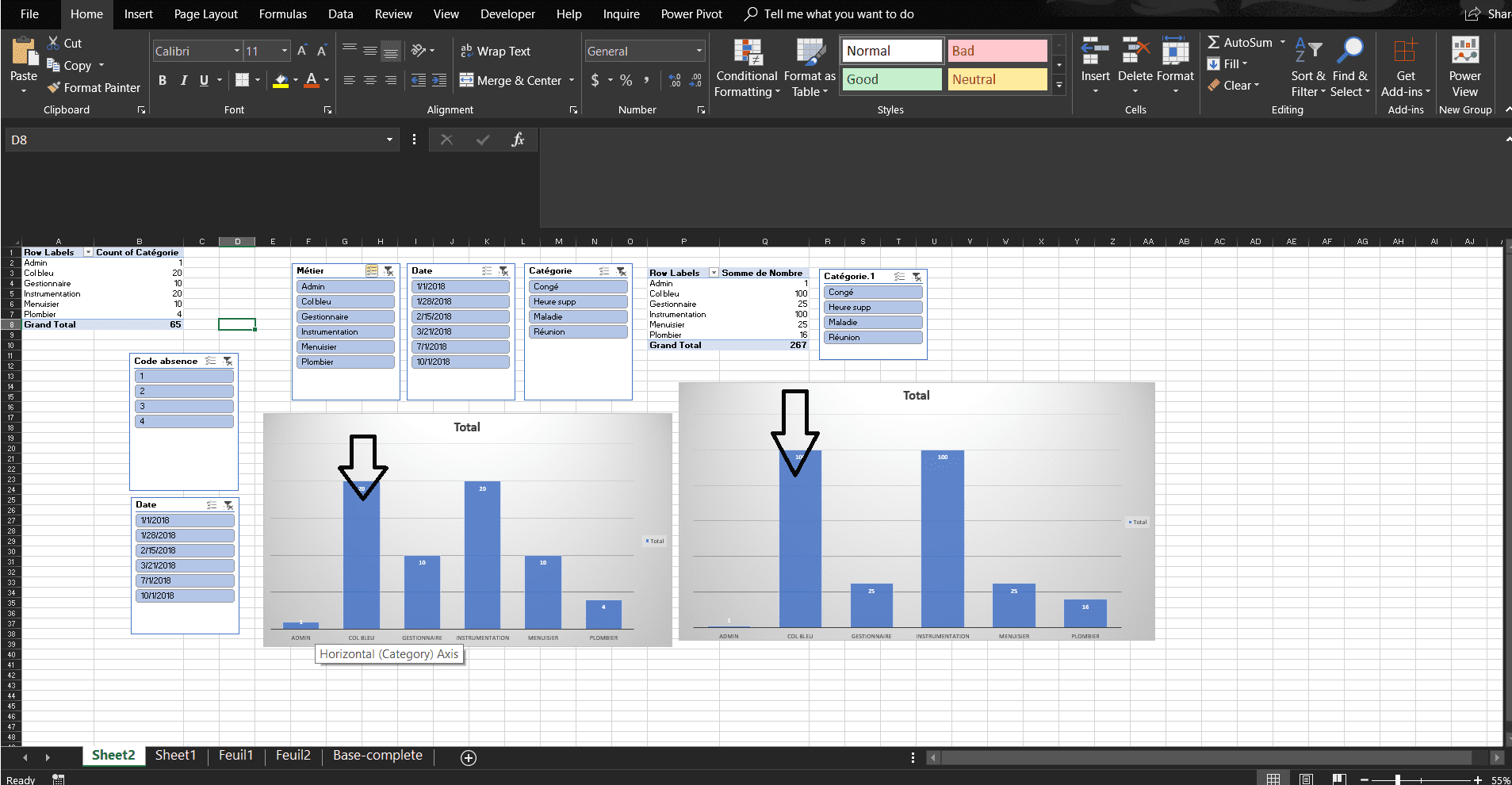Open the Base-complete sheet tab
Image resolution: width=1512 pixels, height=785 pixels.
pos(377,756)
